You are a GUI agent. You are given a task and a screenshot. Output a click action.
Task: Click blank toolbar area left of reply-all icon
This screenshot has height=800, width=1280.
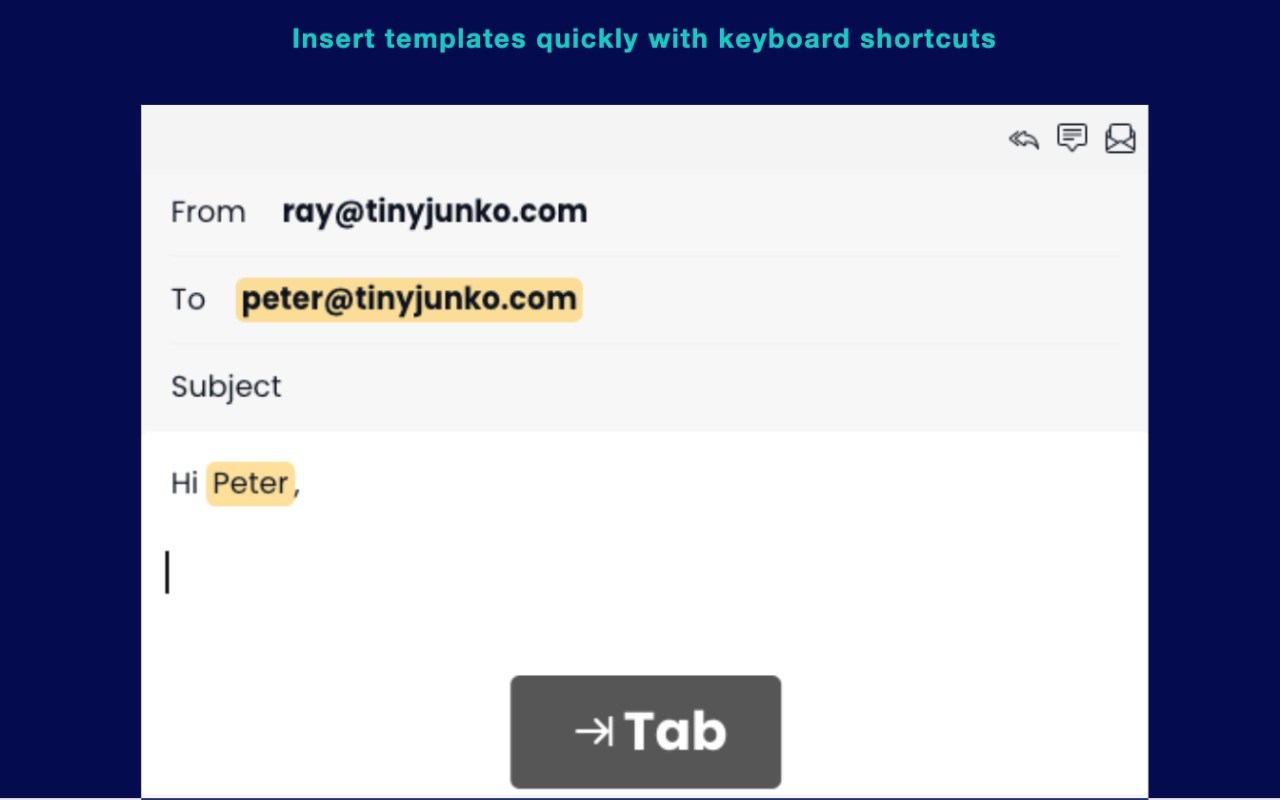pos(600,139)
